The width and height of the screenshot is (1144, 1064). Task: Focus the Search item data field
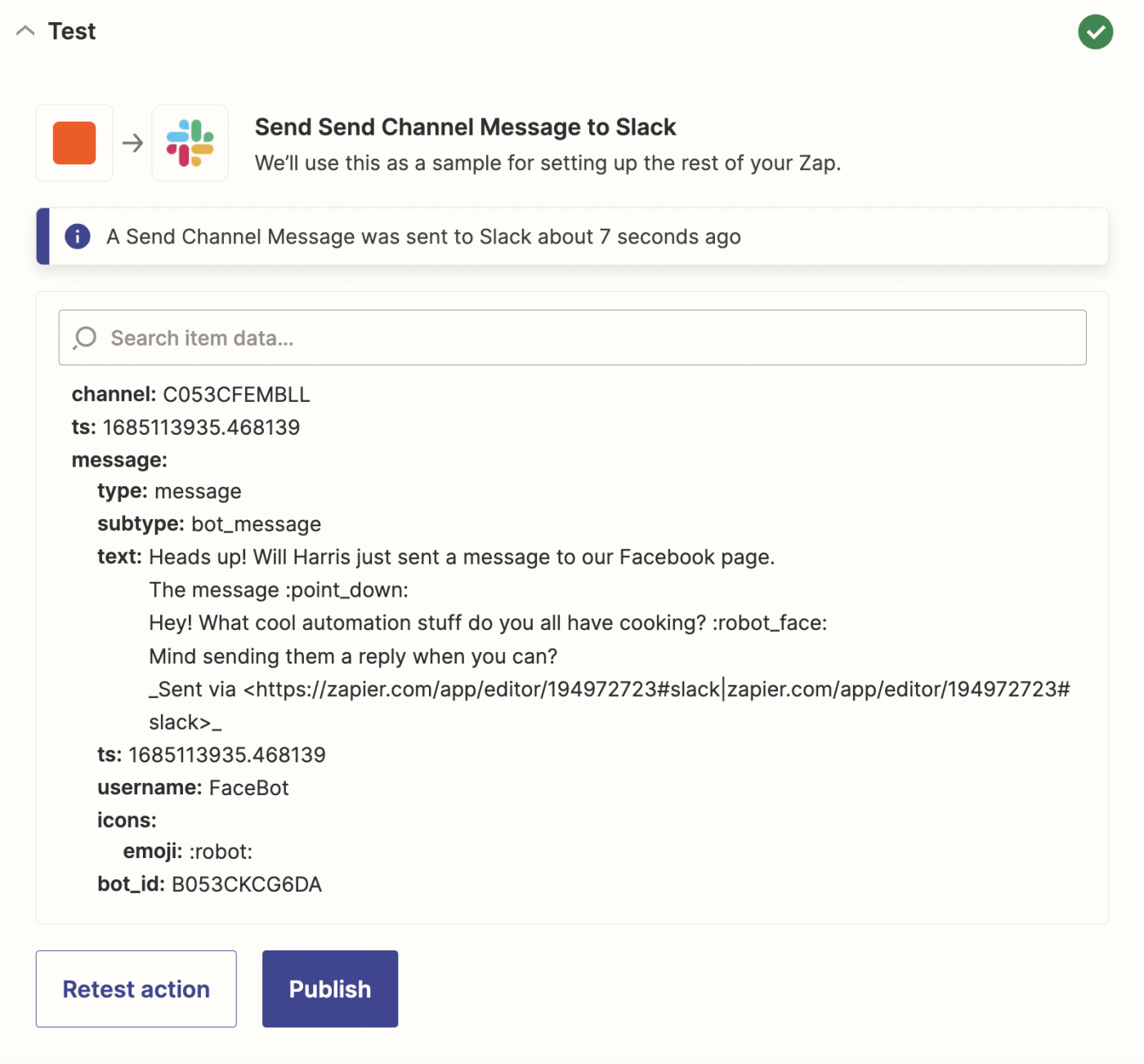pos(572,338)
